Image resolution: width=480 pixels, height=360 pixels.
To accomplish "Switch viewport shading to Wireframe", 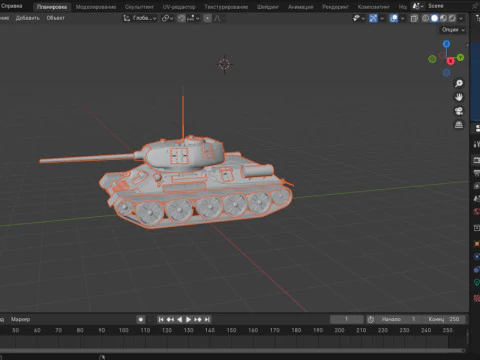I will 425,18.
